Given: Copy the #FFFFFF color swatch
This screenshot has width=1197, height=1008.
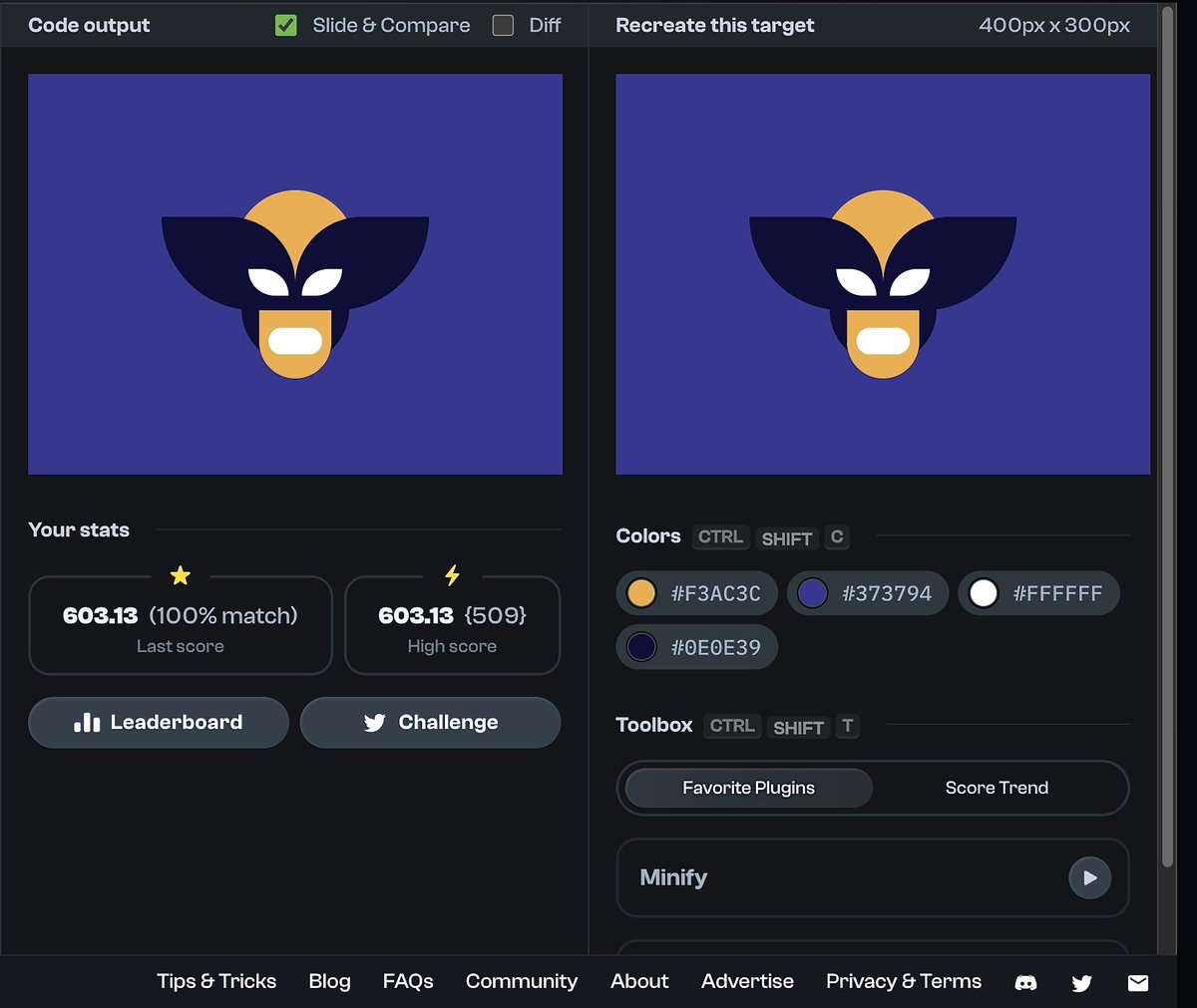Looking at the screenshot, I should coord(1038,593).
